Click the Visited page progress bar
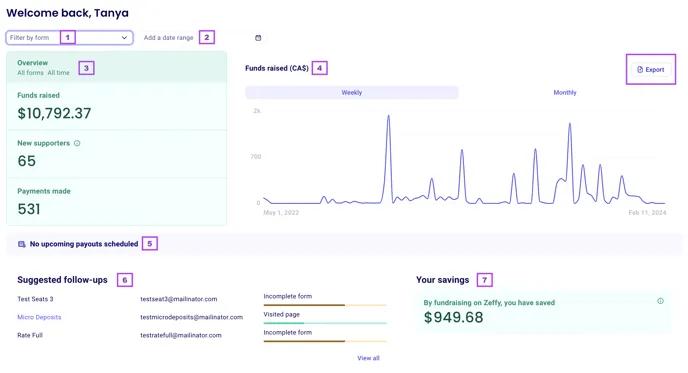This screenshot has height=373, width=688. 325,323
